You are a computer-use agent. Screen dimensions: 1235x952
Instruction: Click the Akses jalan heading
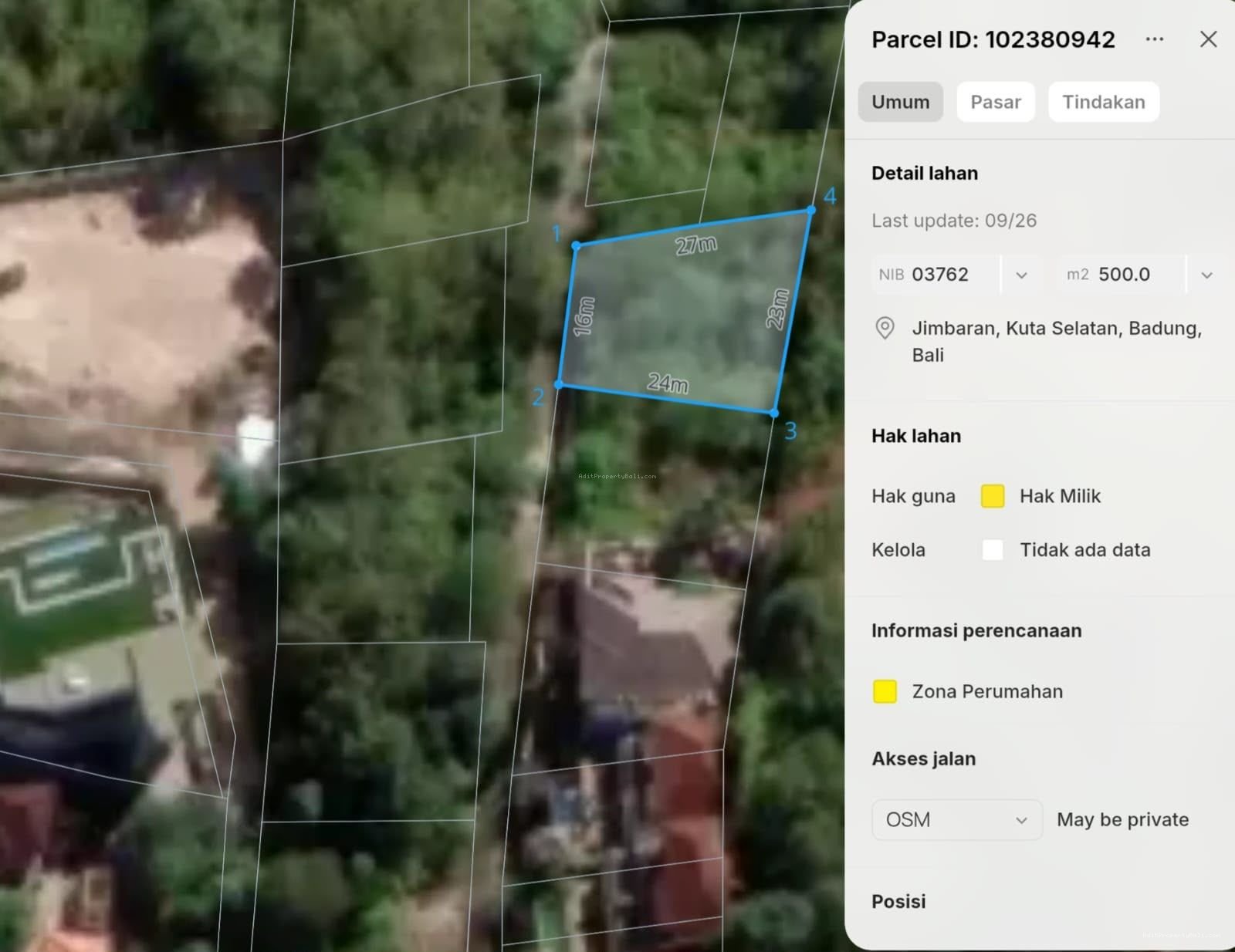[x=923, y=758]
